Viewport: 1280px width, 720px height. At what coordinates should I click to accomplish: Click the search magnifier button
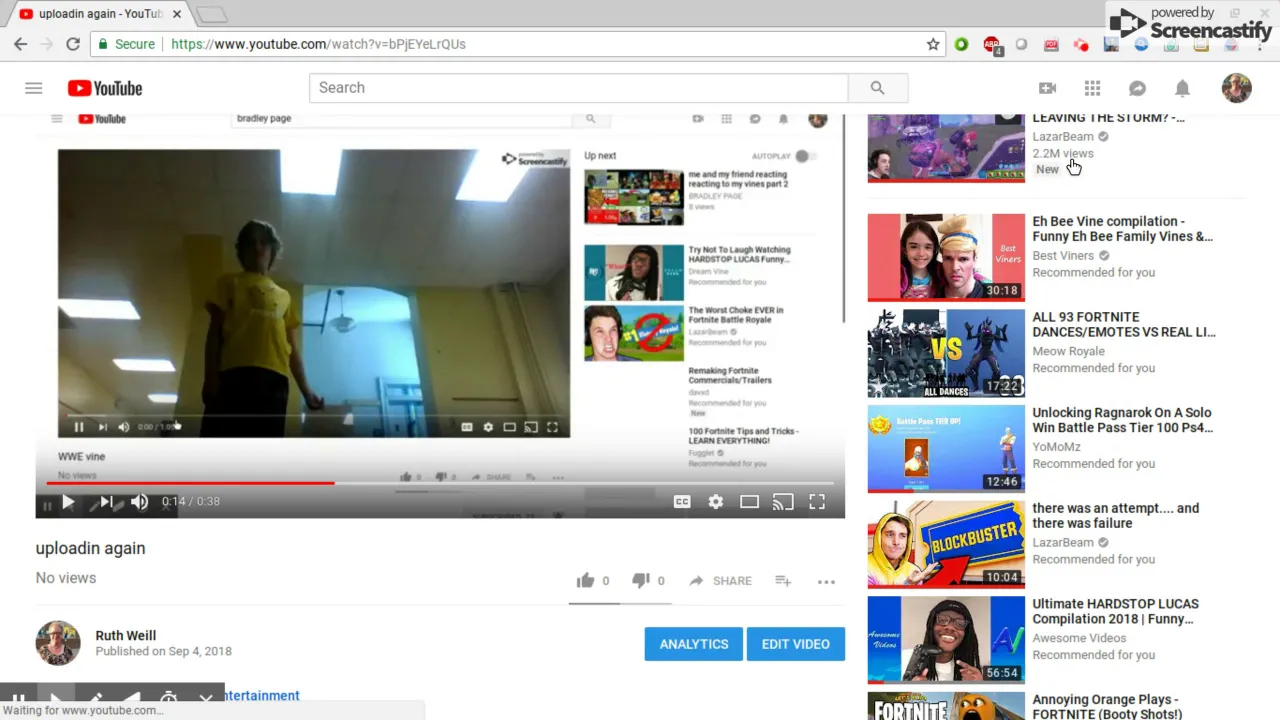877,88
